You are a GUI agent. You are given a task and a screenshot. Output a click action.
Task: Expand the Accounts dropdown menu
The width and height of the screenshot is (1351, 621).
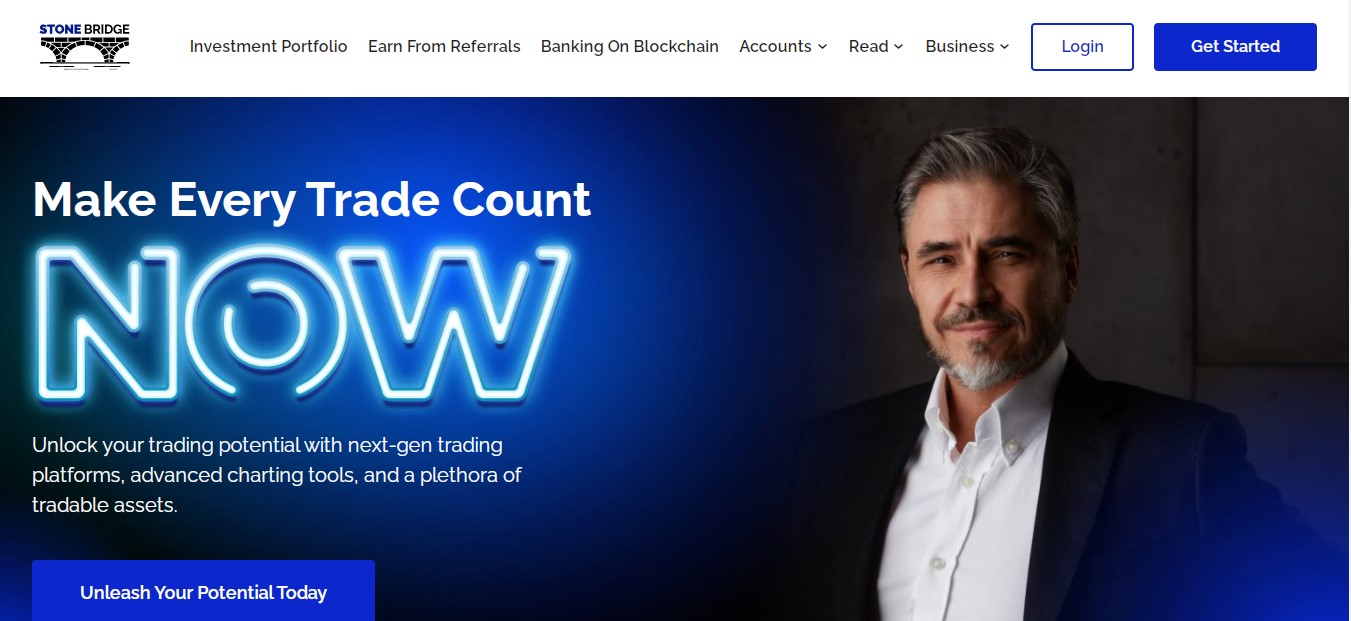point(783,46)
